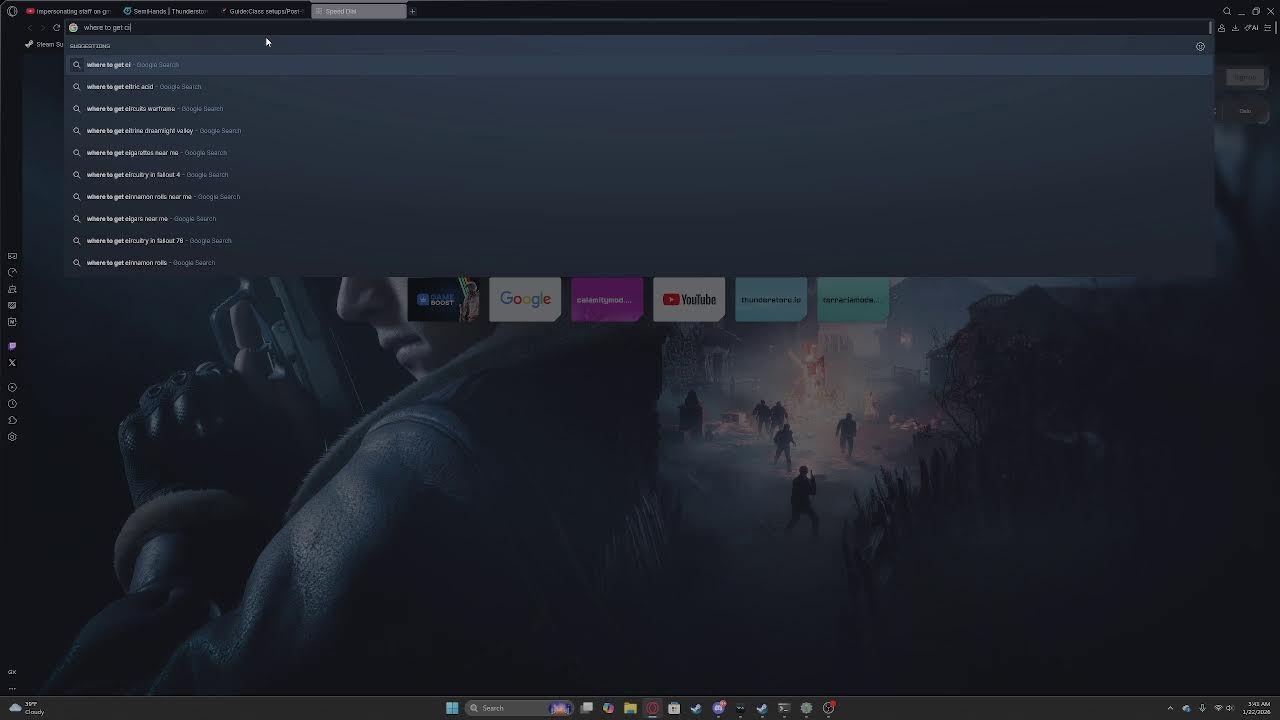Click the Windows taskbar Search box

(518, 708)
